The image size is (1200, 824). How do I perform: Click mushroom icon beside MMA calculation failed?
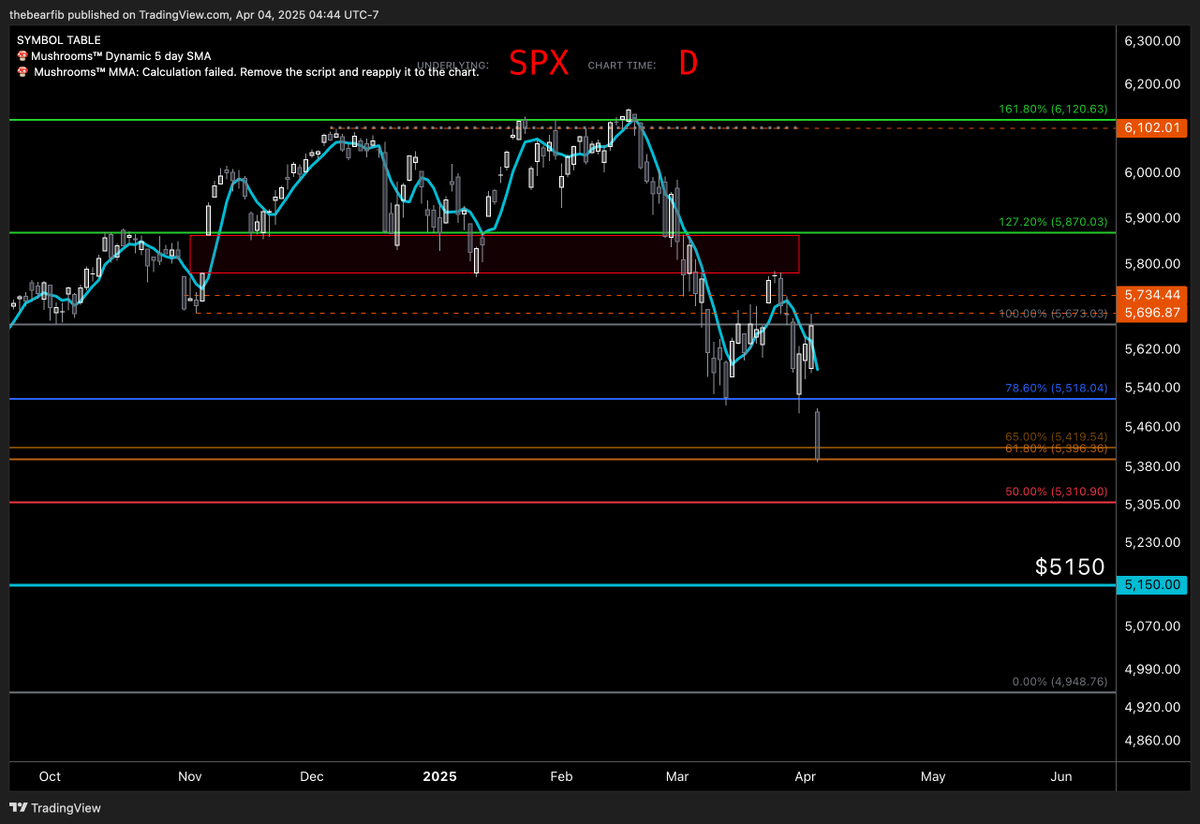click(22, 72)
